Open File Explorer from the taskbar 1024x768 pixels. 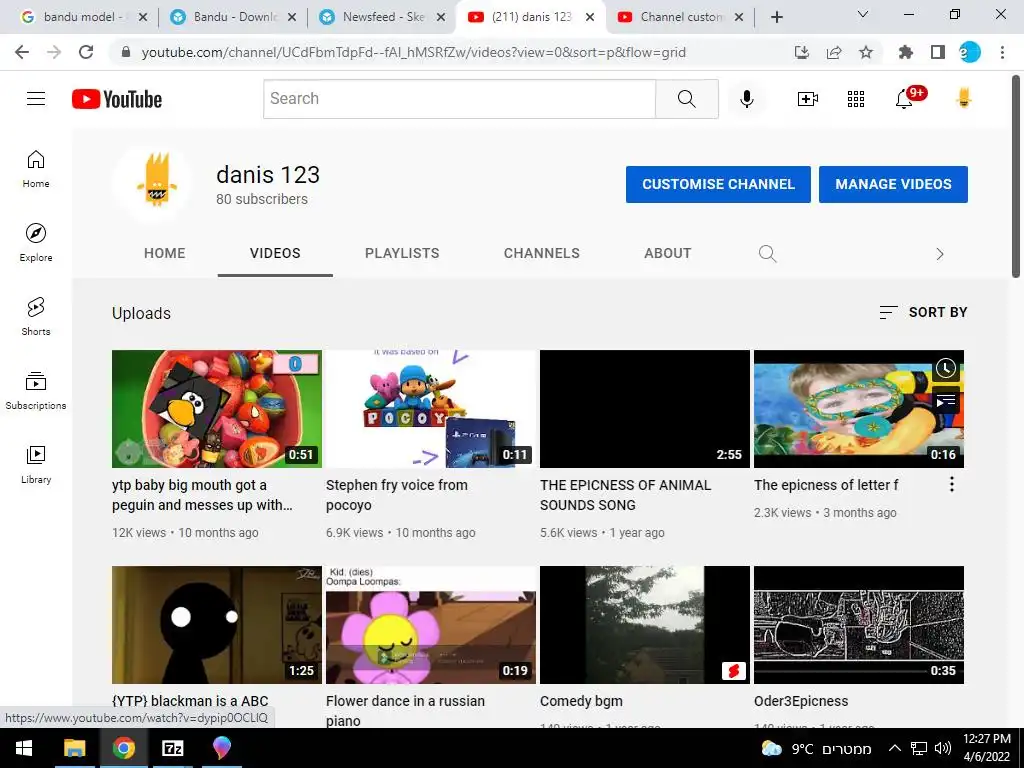click(x=74, y=748)
